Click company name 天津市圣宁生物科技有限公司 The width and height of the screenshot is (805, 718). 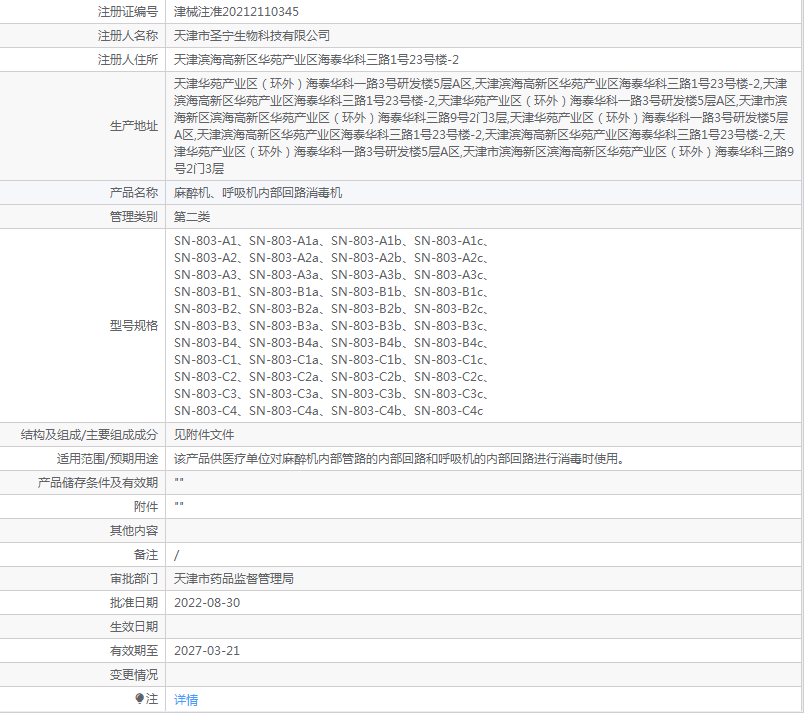pyautogui.click(x=252, y=36)
